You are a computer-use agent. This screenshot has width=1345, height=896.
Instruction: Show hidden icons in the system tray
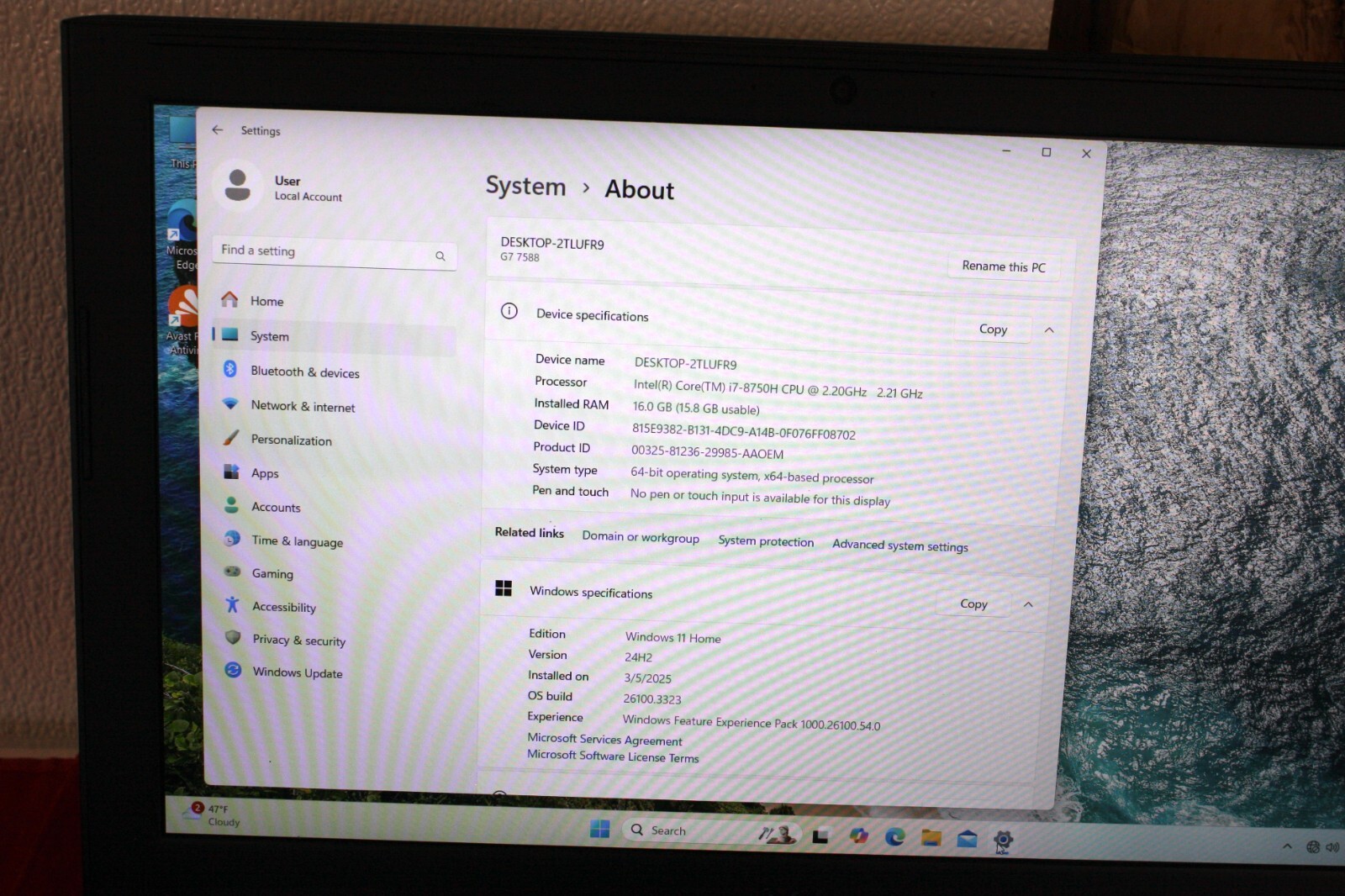(x=1287, y=846)
